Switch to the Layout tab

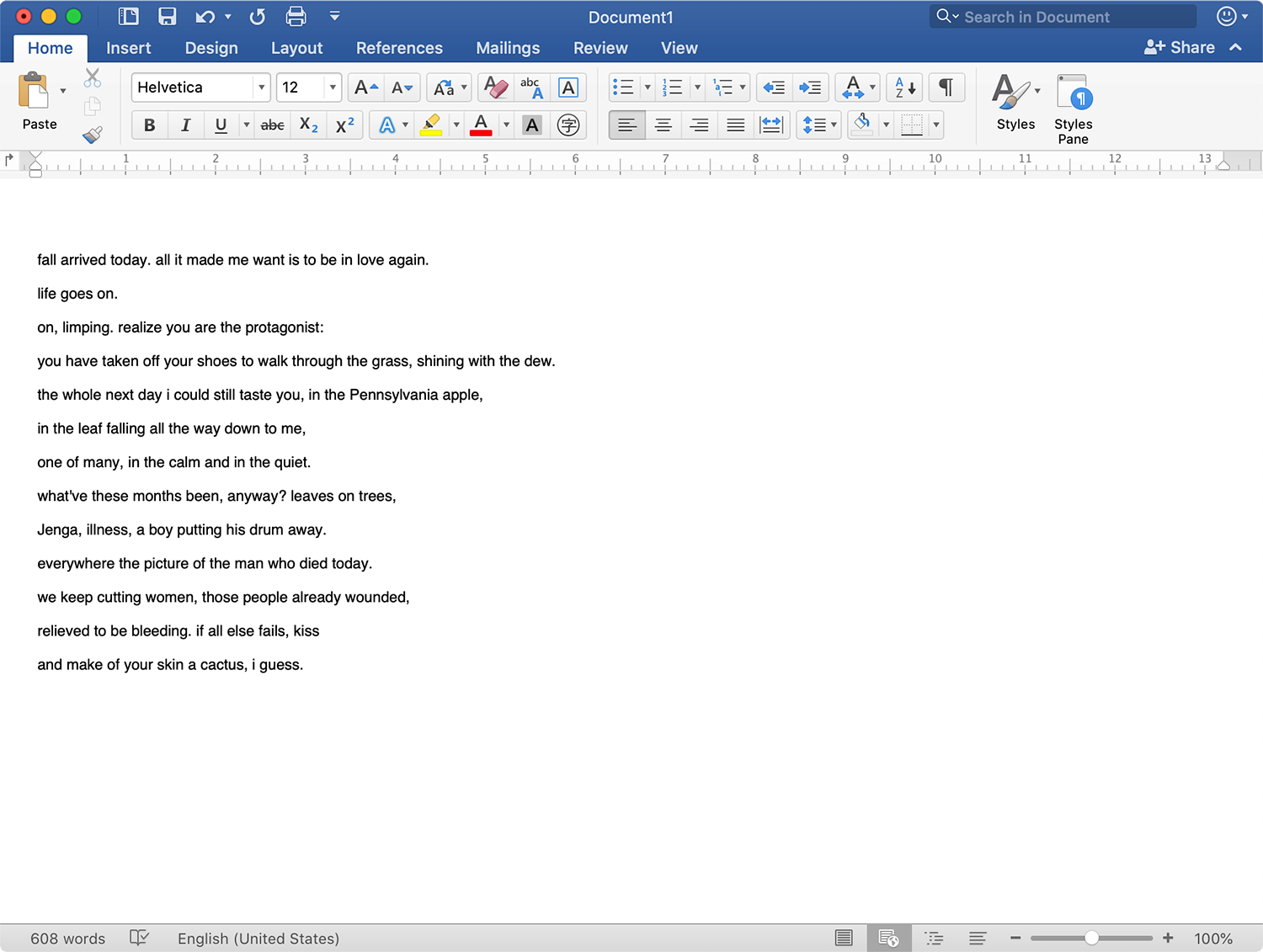pos(296,48)
